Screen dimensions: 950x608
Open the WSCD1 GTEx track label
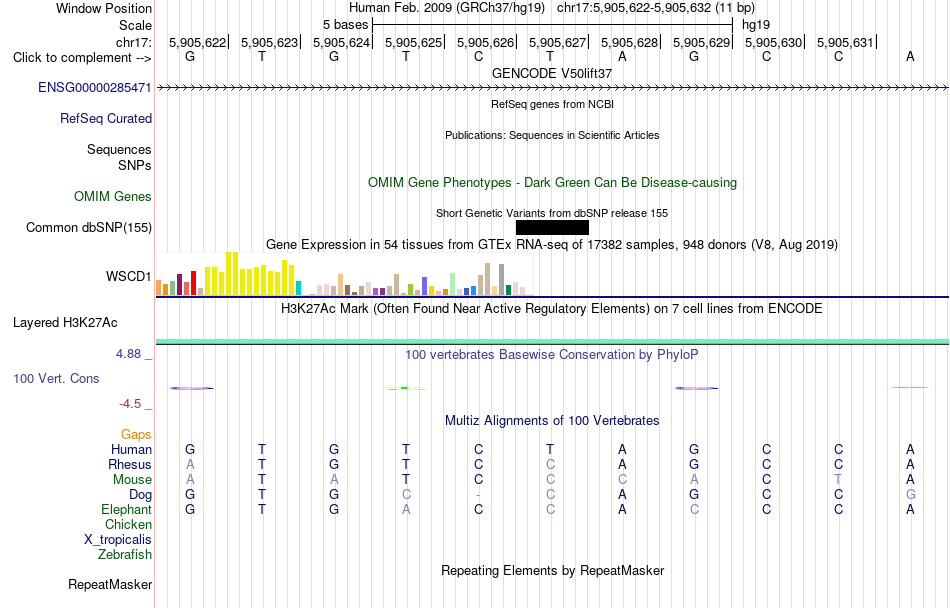pyautogui.click(x=128, y=276)
